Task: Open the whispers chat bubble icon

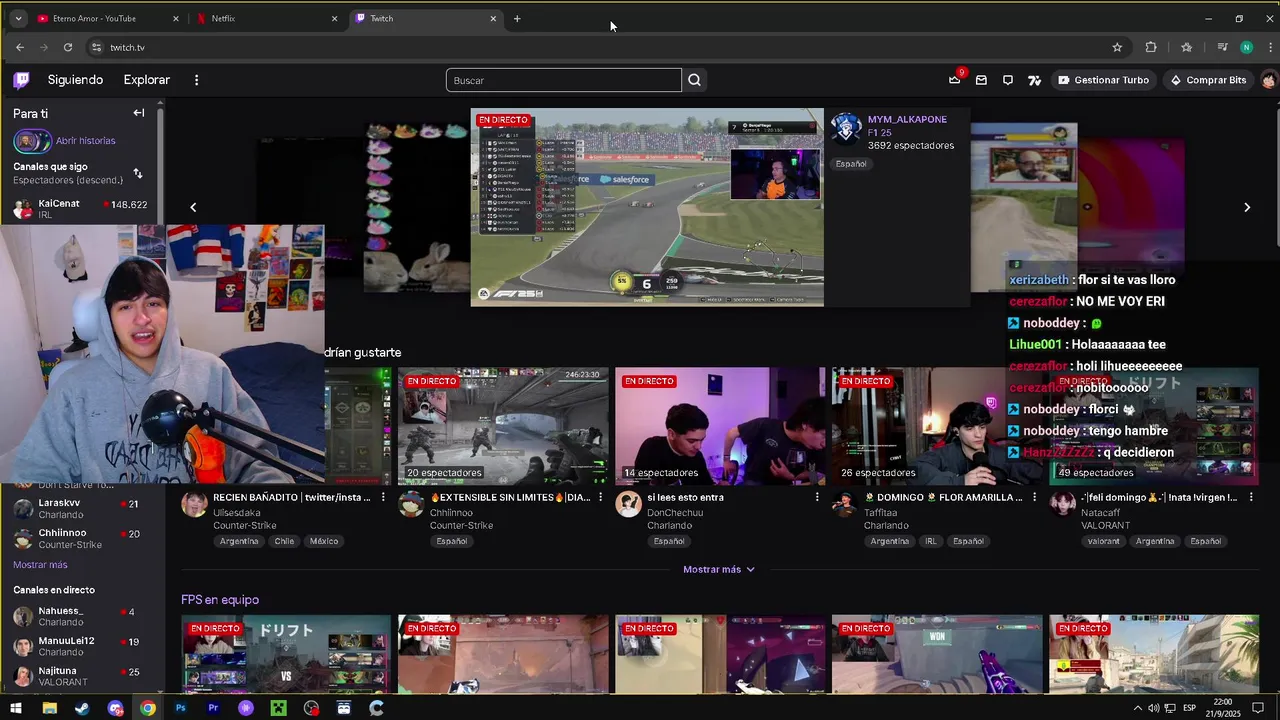Action: pos(1008,80)
